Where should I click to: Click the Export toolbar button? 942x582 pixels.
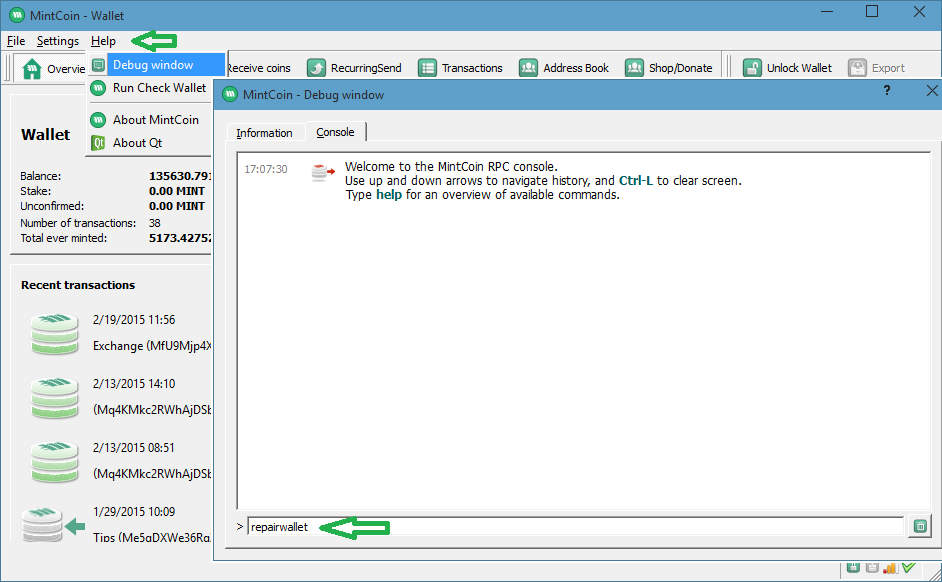pyautogui.click(x=877, y=68)
